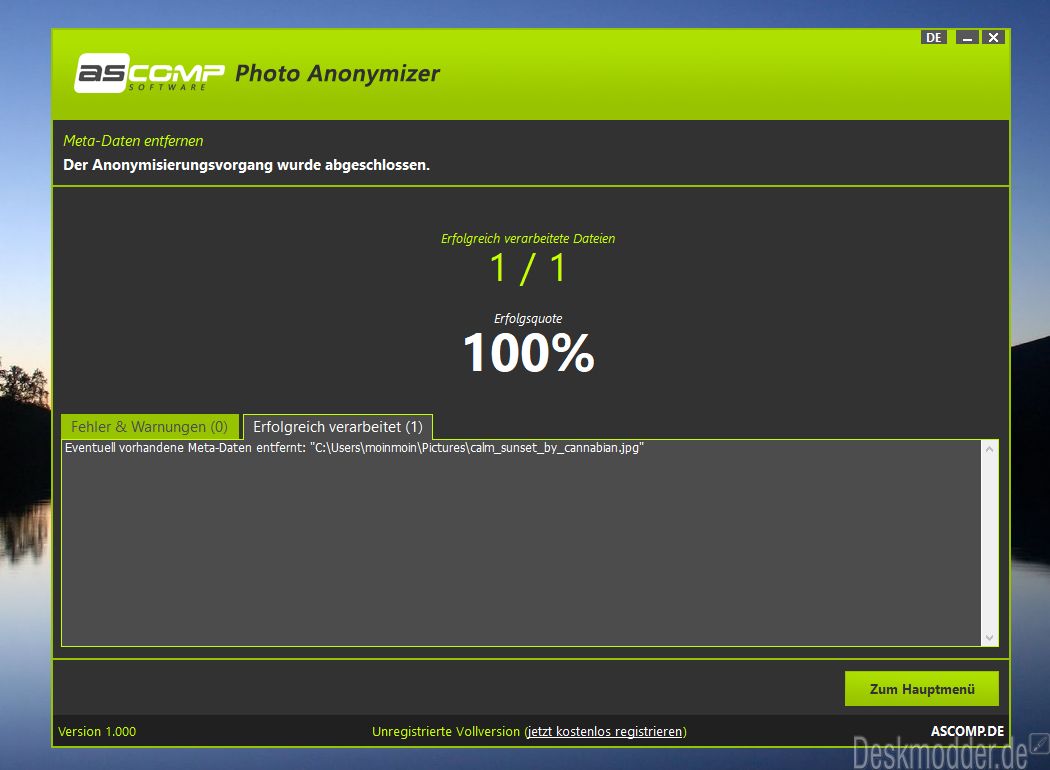The width and height of the screenshot is (1050, 770).
Task: Visit the ASCOMP.DE website link
Action: pos(967,731)
